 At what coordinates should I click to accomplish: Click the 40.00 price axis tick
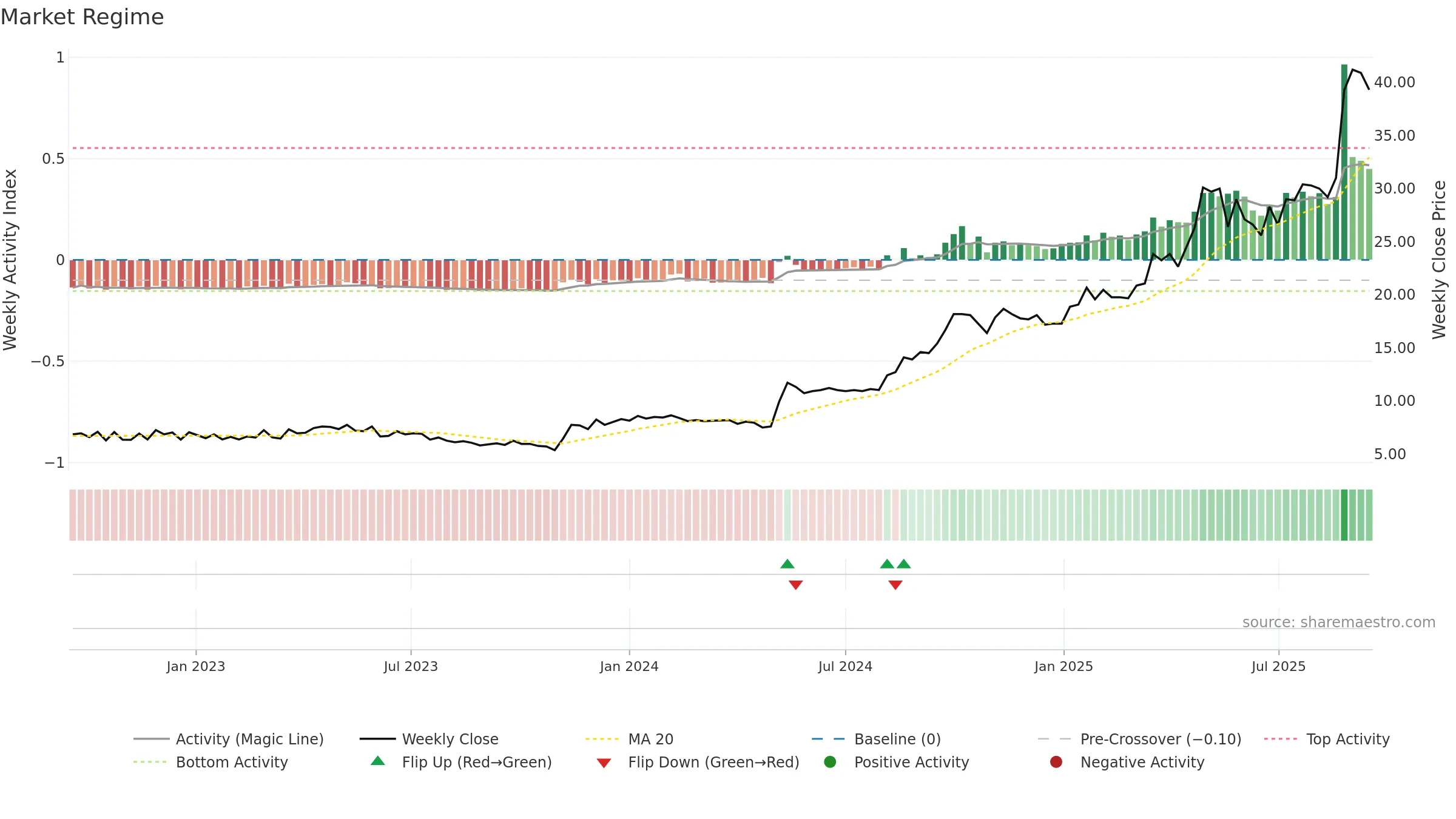(x=1395, y=82)
